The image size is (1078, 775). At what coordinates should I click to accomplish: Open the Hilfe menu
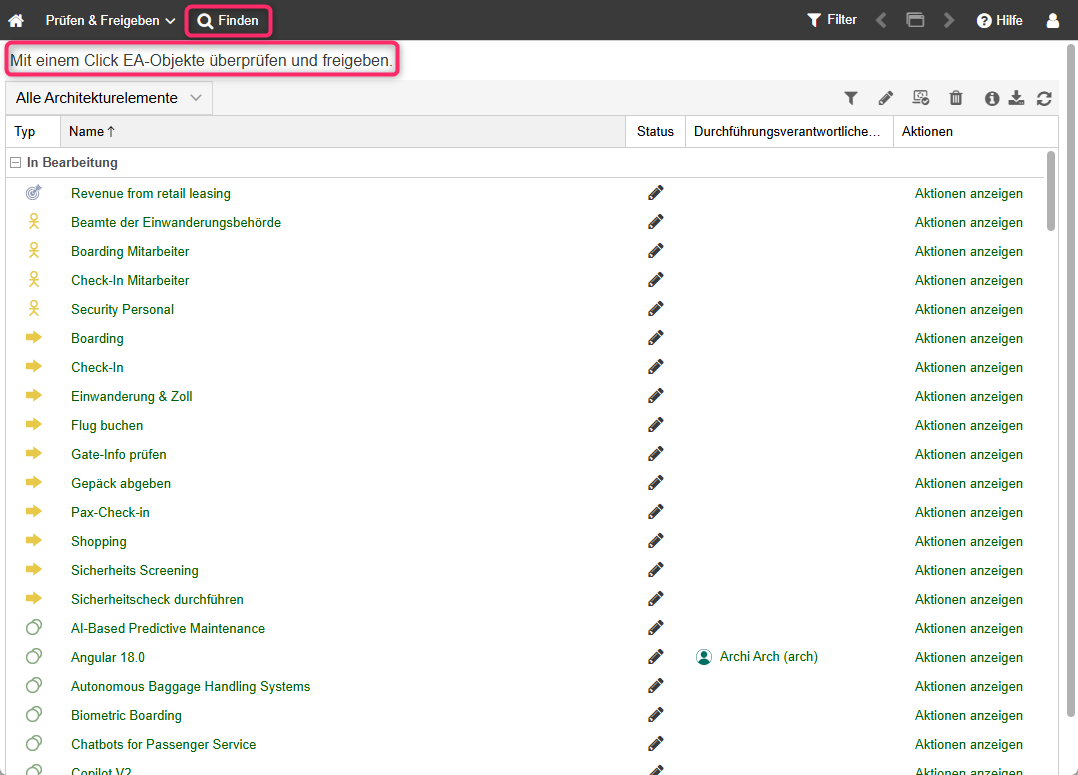(x=999, y=20)
